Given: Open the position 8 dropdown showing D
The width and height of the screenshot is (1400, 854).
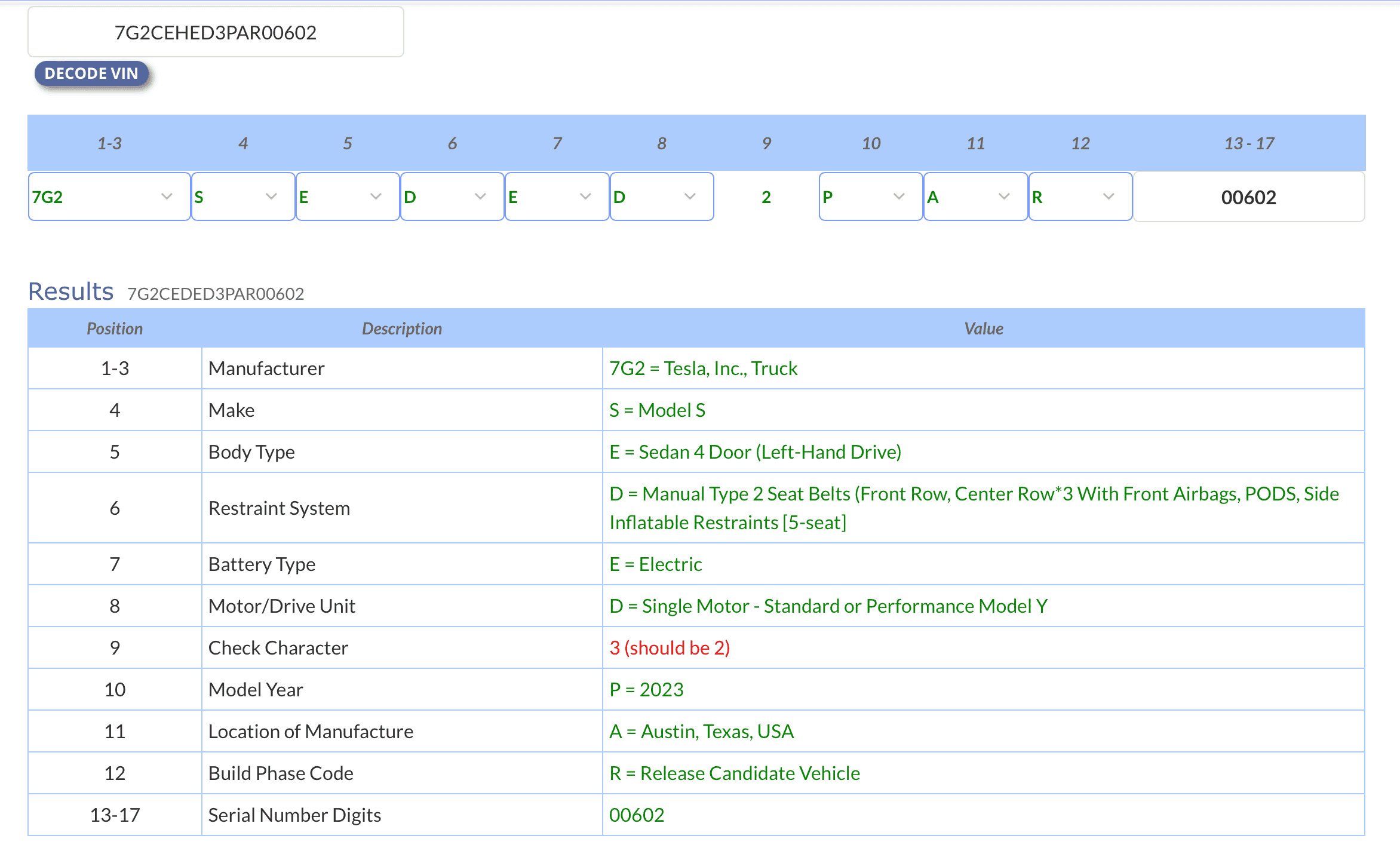Looking at the screenshot, I should coord(662,196).
